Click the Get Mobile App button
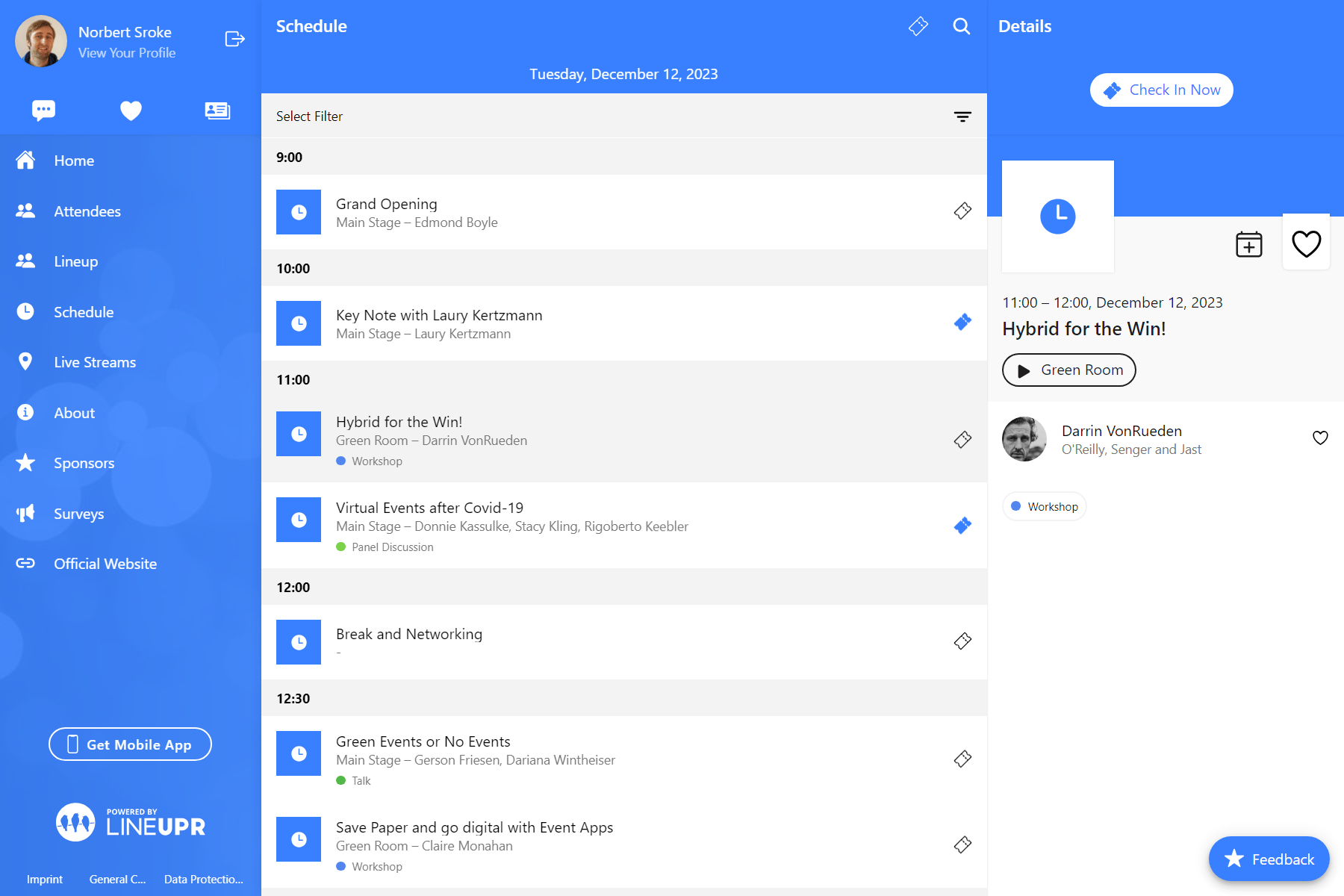 tap(130, 744)
